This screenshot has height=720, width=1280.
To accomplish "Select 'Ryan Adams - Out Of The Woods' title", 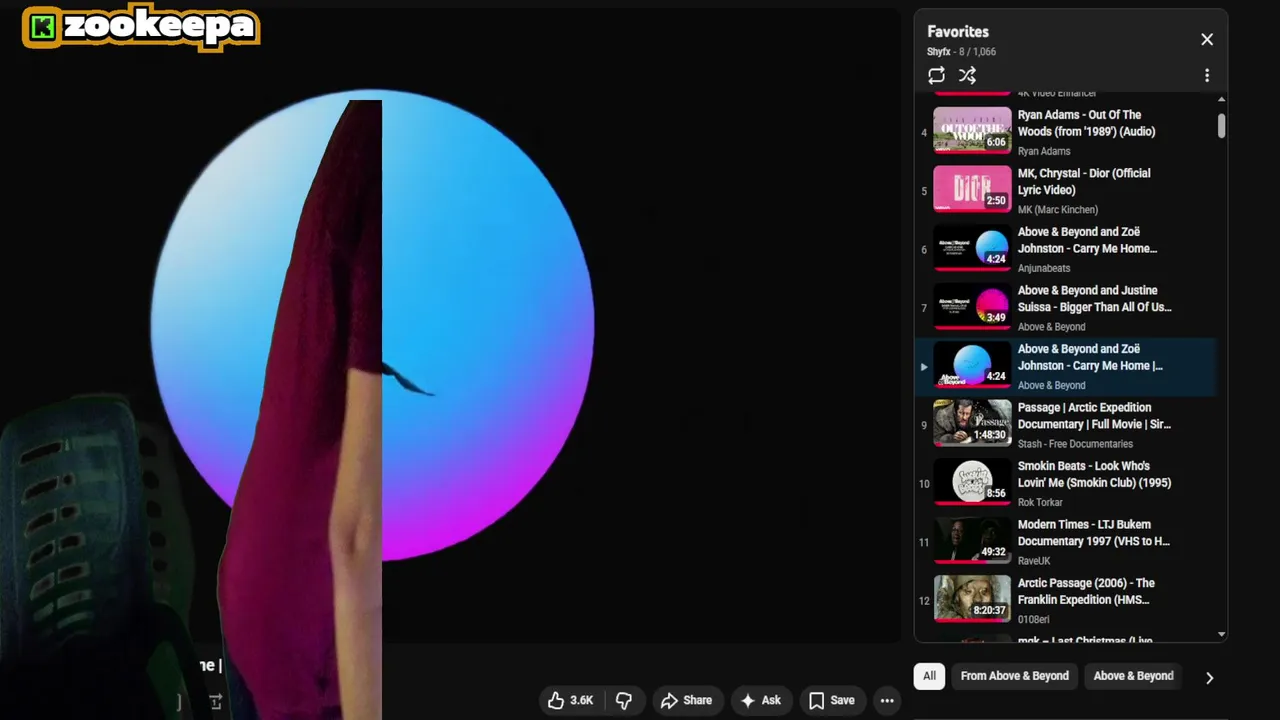I will coord(1086,123).
